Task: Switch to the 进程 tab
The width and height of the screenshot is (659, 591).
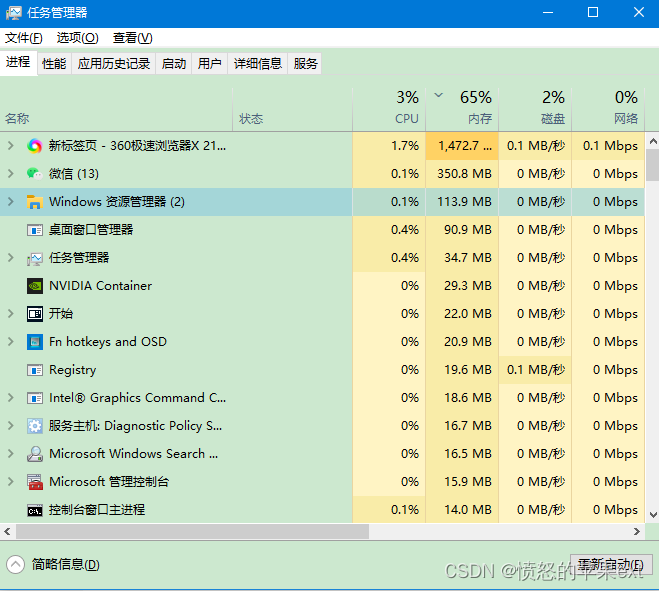Action: 18,63
